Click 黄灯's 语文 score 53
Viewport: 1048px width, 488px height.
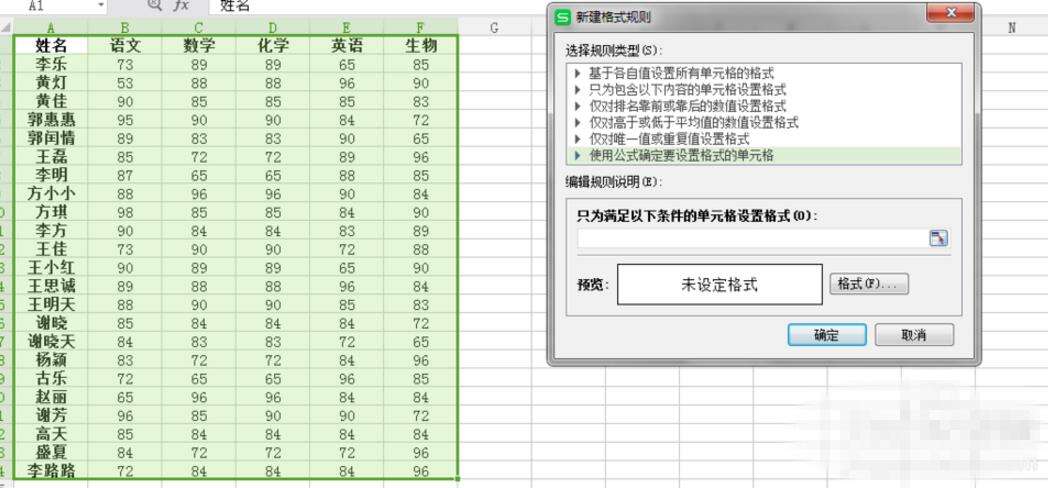tap(125, 83)
